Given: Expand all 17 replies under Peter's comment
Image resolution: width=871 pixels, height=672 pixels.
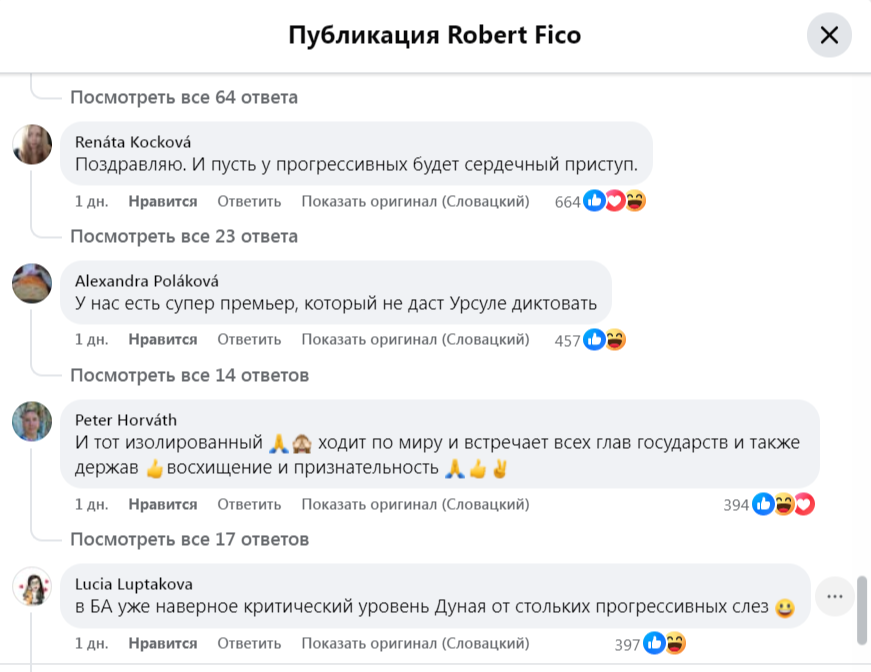Looking at the screenshot, I should tap(189, 539).
